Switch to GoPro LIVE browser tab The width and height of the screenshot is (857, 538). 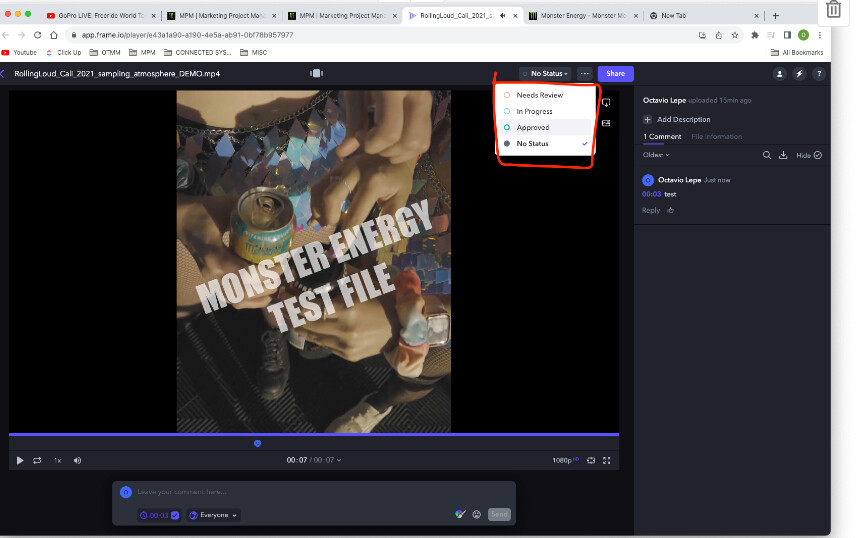tap(102, 16)
